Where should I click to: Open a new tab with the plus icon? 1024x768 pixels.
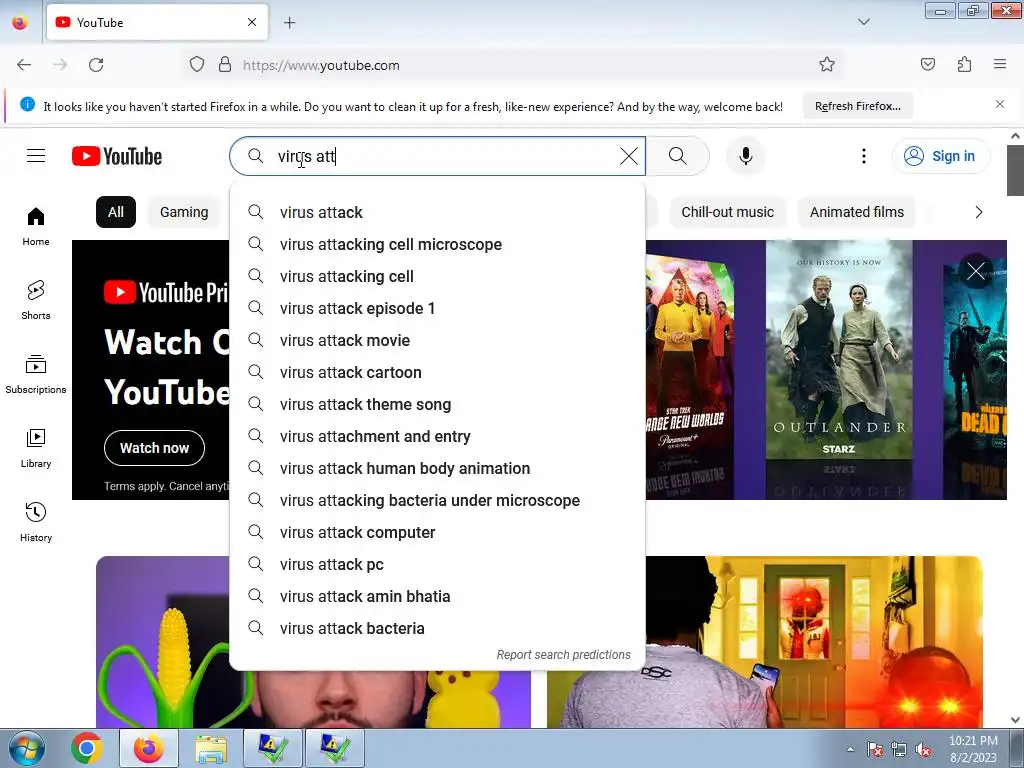point(289,23)
